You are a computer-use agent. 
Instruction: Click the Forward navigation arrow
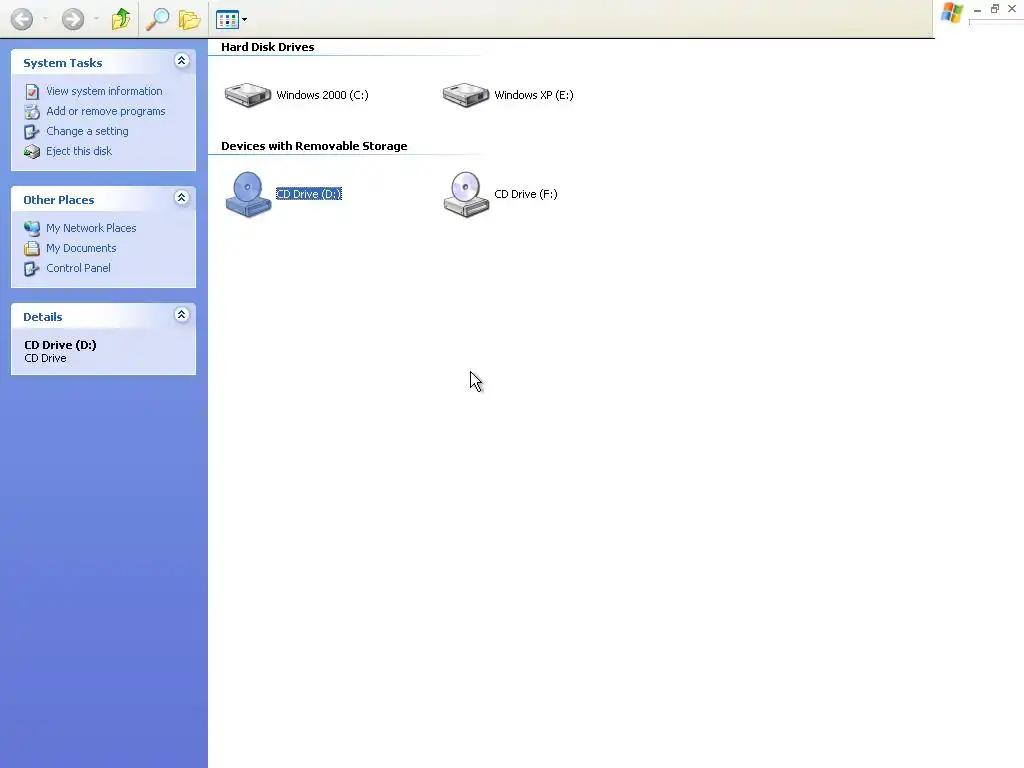[x=72, y=19]
